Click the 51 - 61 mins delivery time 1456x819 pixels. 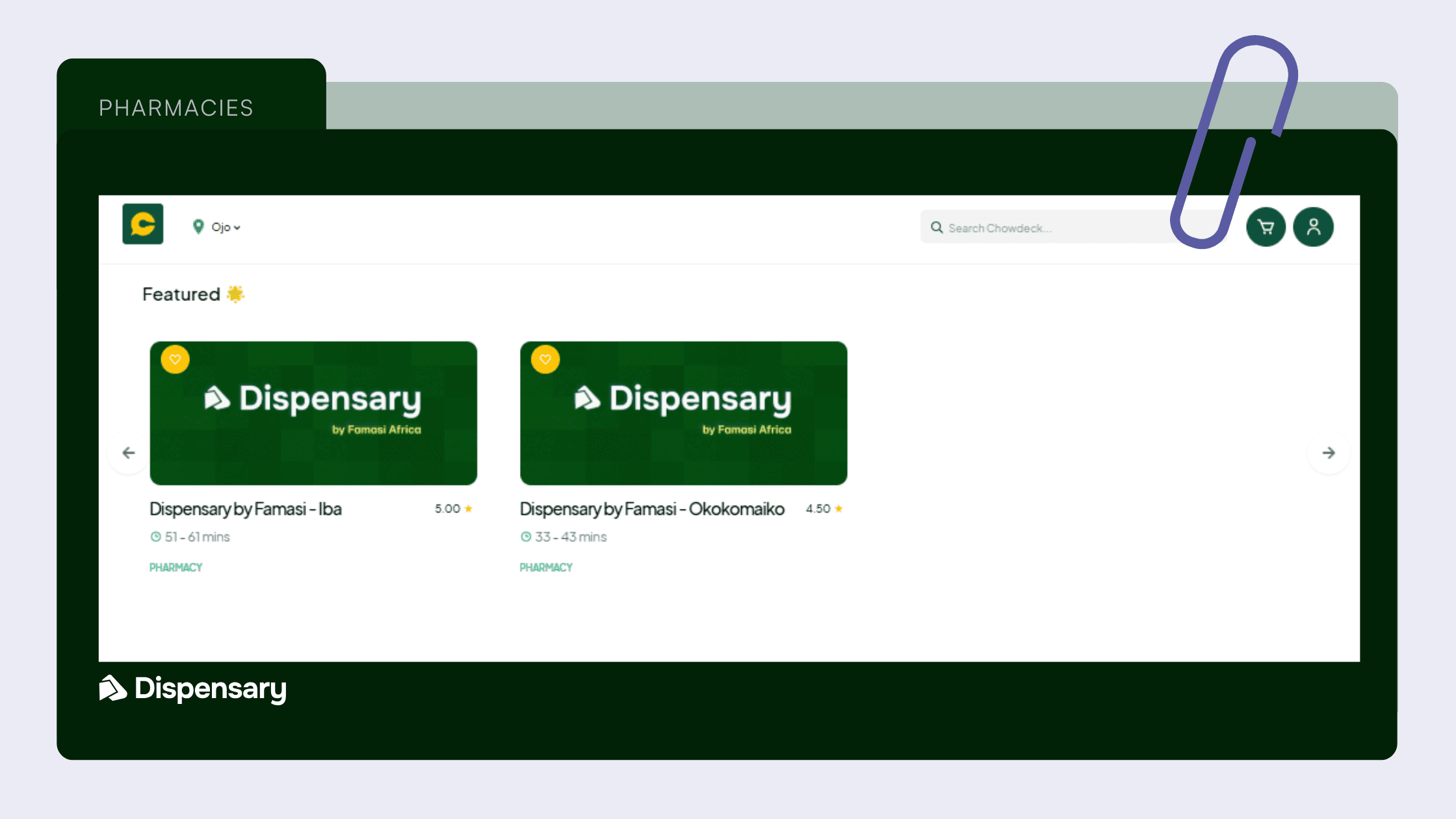190,537
